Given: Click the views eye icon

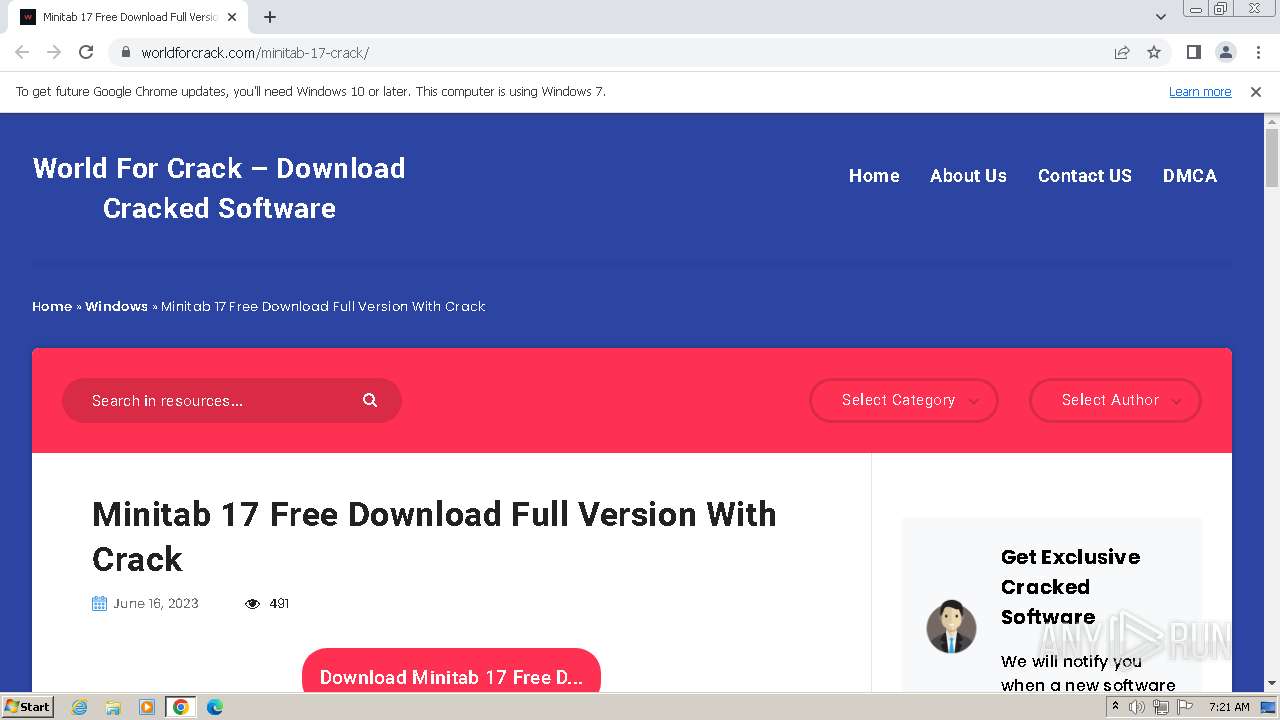Looking at the screenshot, I should [252, 603].
